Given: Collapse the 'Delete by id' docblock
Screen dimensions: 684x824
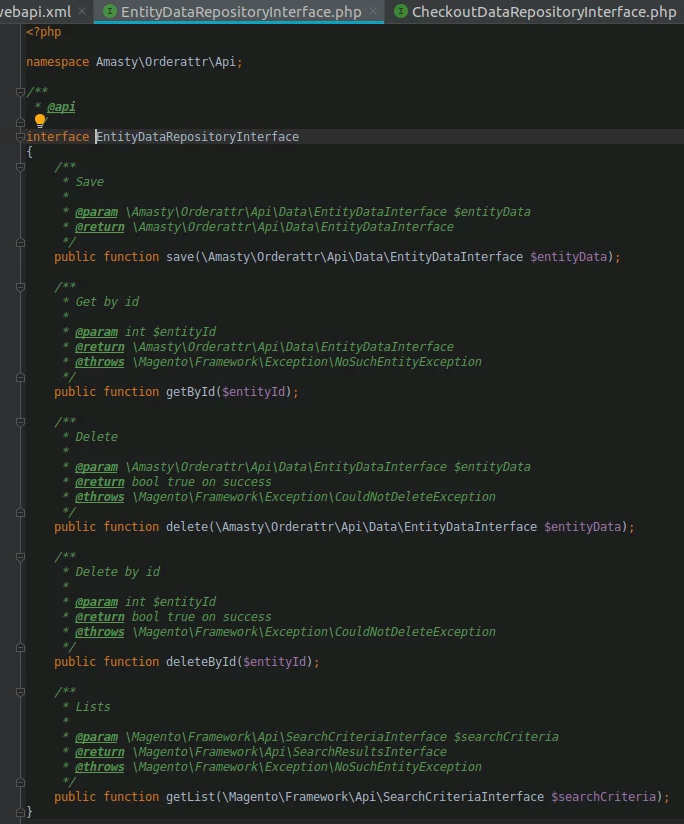Looking at the screenshot, I should tap(20, 557).
